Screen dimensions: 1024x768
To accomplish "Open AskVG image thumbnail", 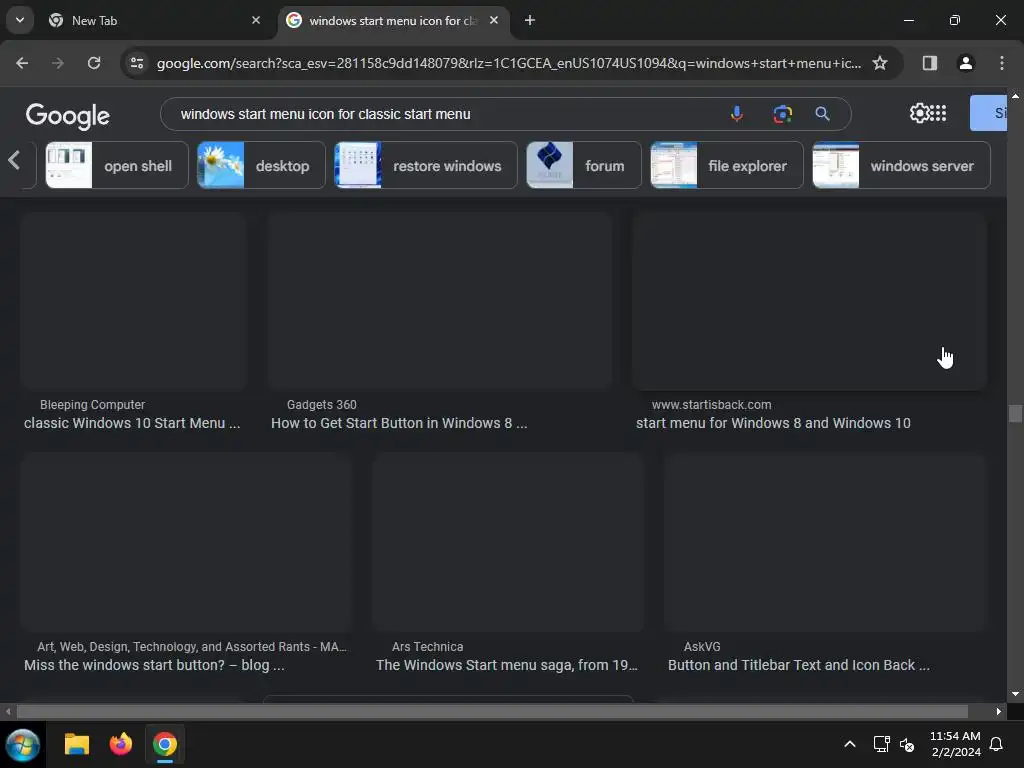I will click(x=825, y=543).
